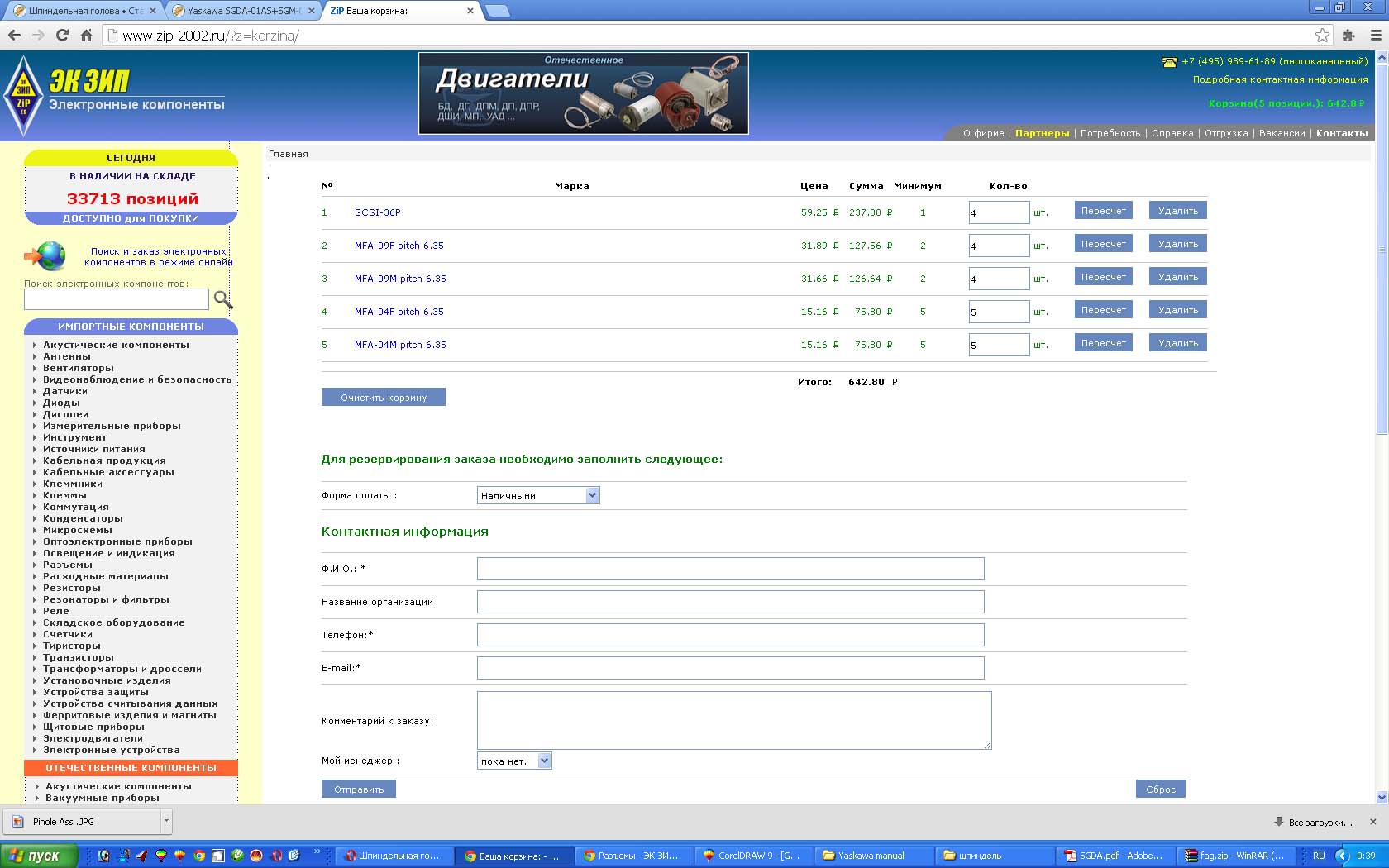Click the 'Сброс' reset button

pos(1161,789)
